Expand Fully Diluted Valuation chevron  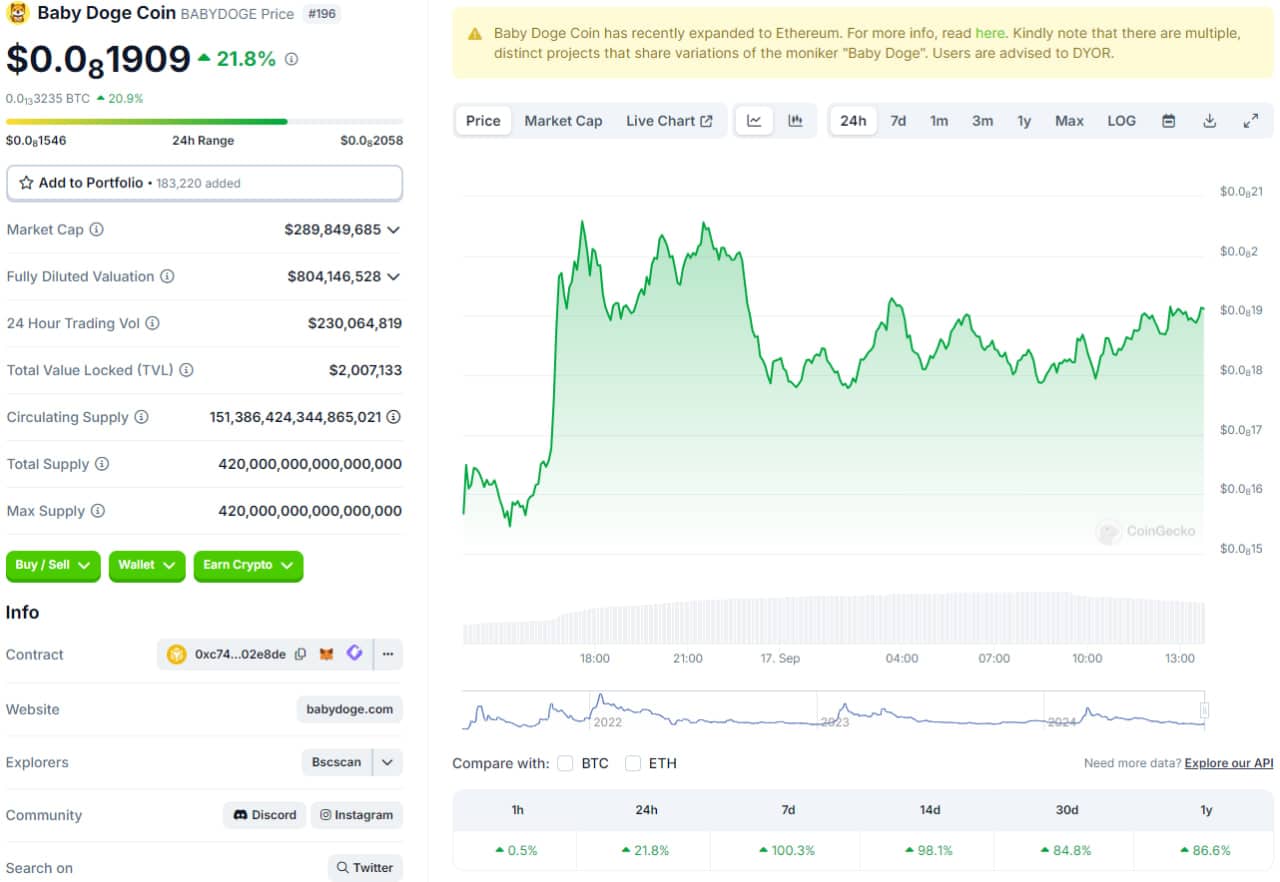(393, 277)
